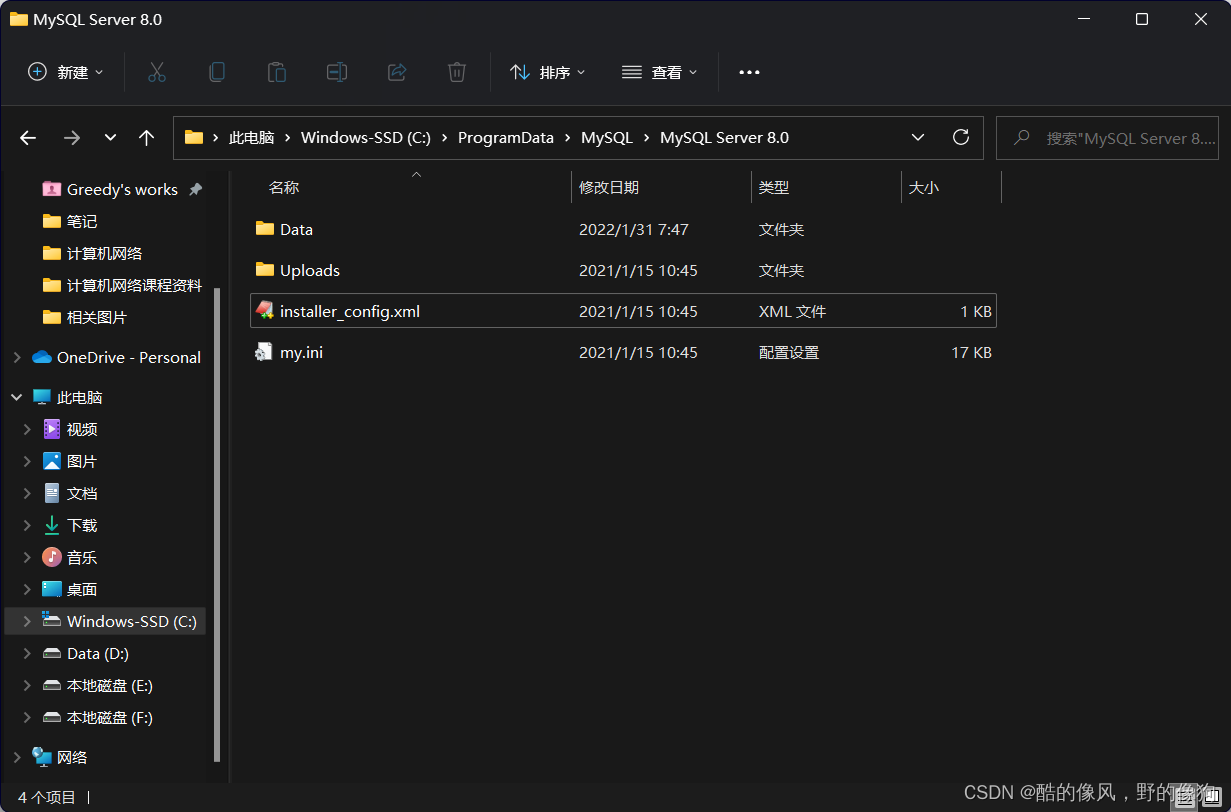Select the my.ini file icon
1231x812 pixels.
264,352
